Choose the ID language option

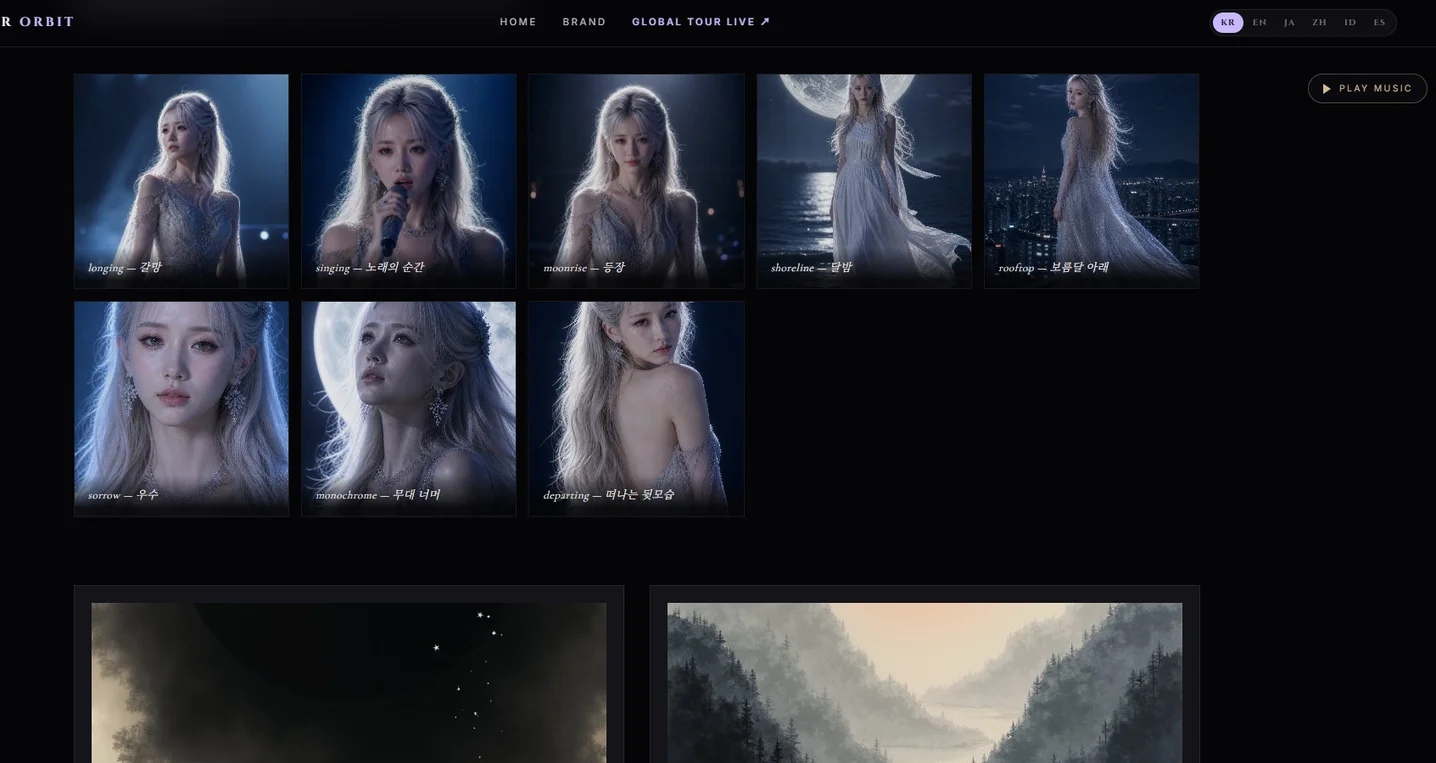[x=1350, y=22]
